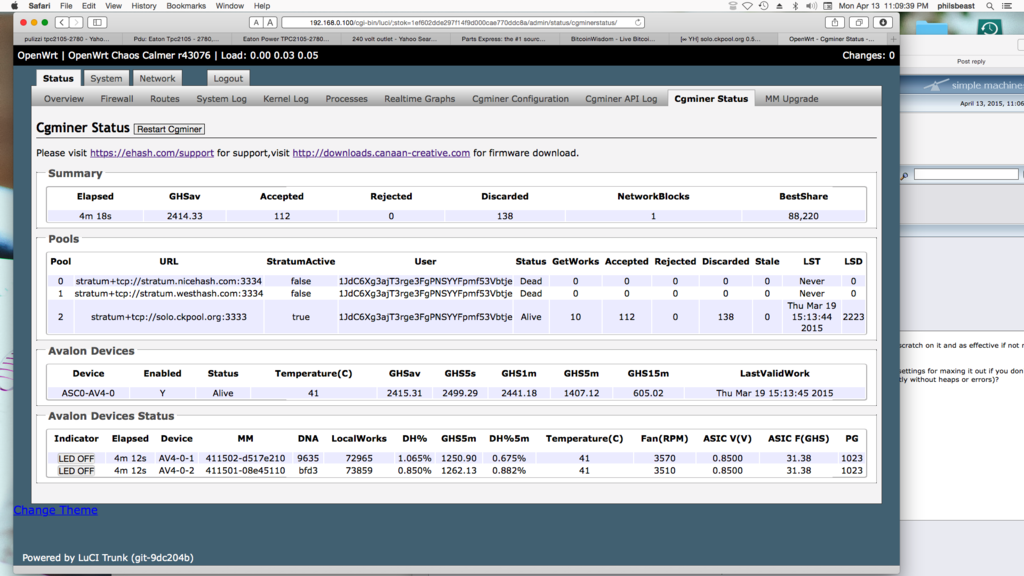Open the Edit menu

click(x=88, y=6)
